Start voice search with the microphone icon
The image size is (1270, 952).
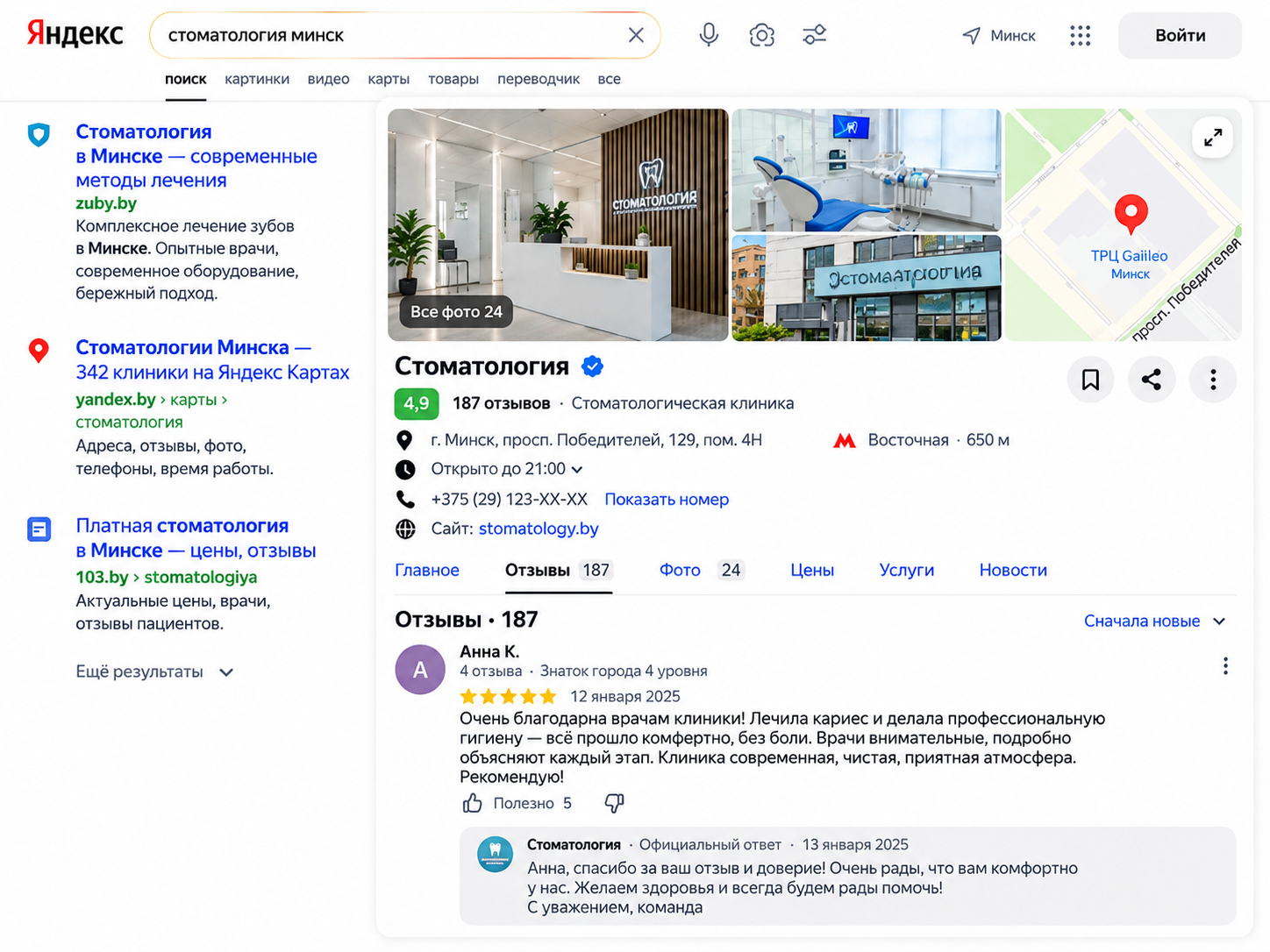[709, 35]
